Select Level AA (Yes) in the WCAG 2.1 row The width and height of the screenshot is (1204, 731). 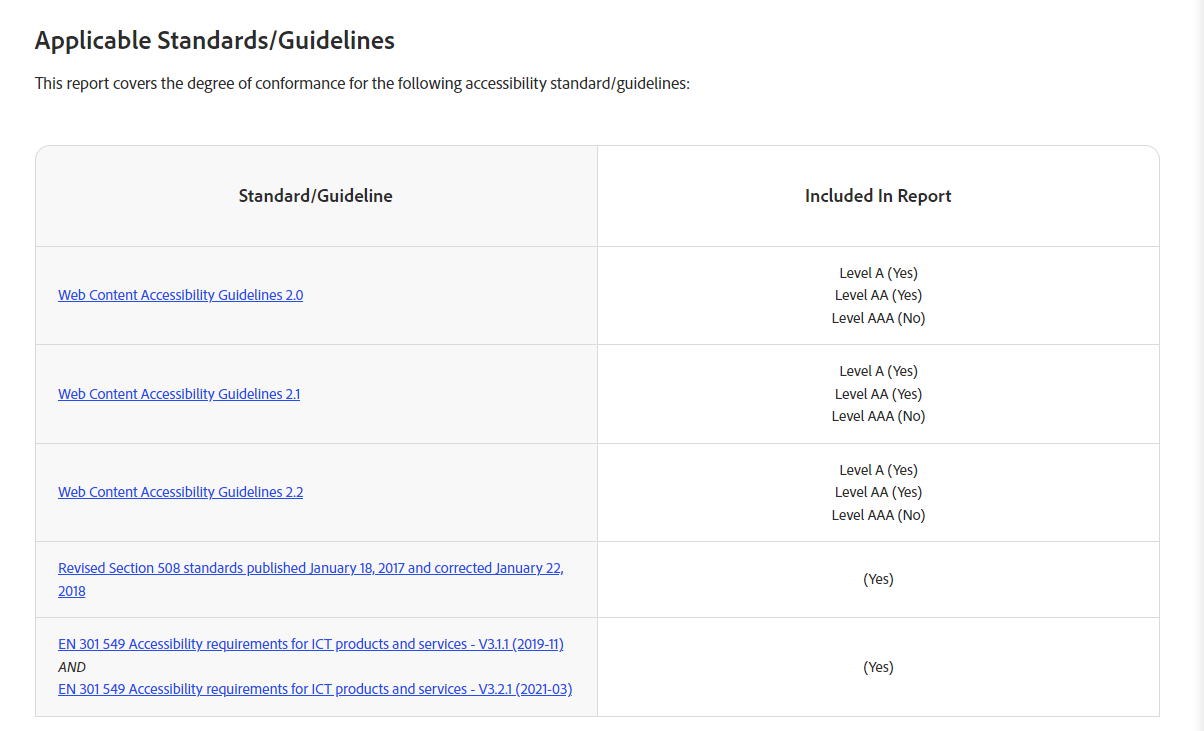click(x=878, y=394)
